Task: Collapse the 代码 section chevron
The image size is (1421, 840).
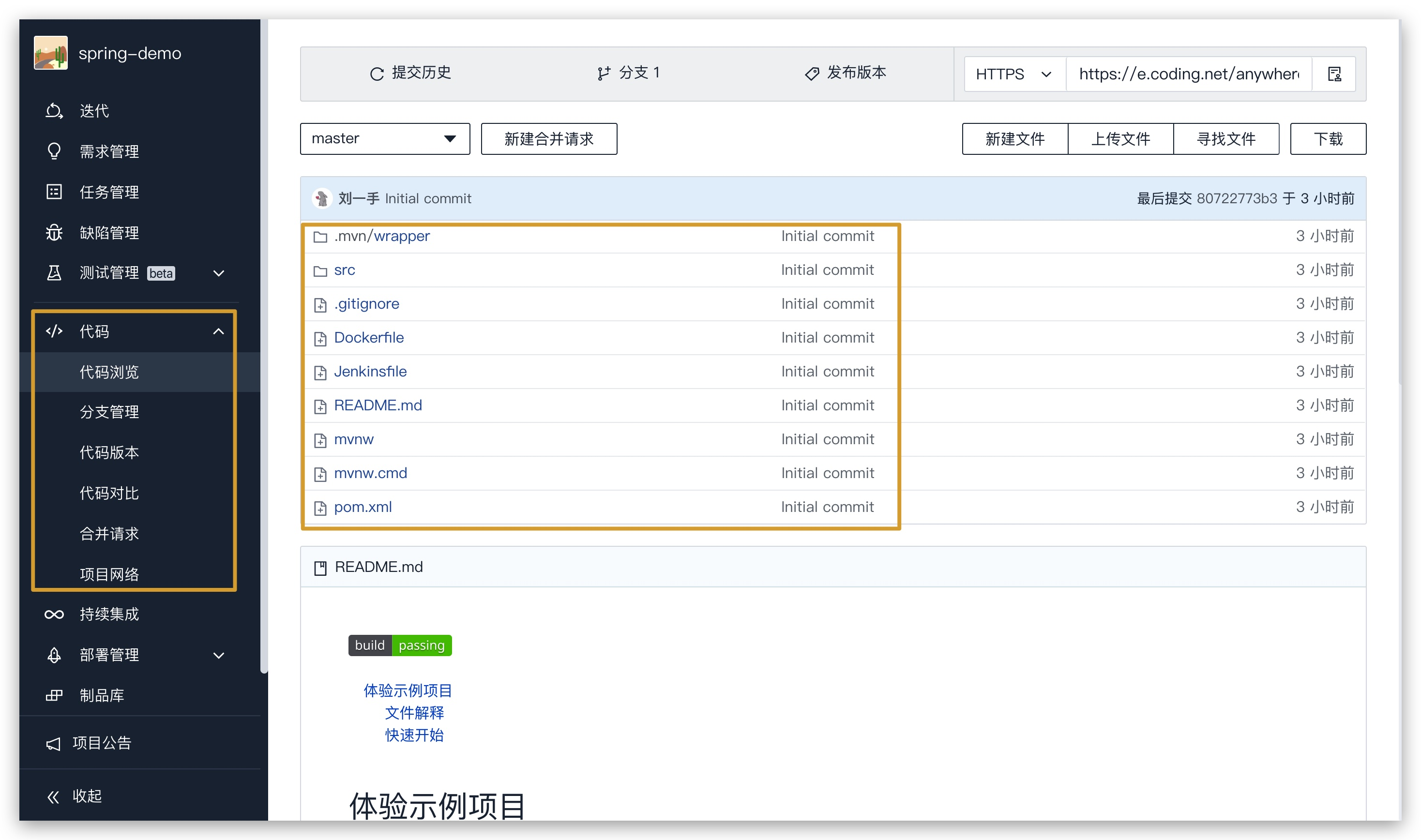Action: [219, 332]
